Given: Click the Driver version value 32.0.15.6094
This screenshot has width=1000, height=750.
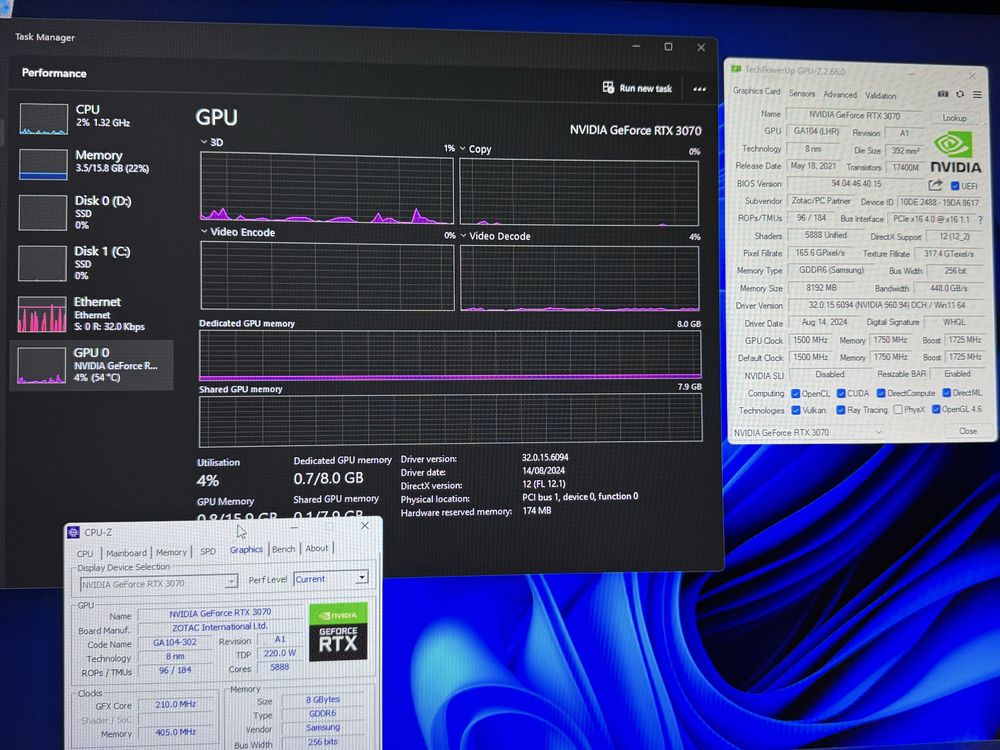Looking at the screenshot, I should tap(545, 457).
